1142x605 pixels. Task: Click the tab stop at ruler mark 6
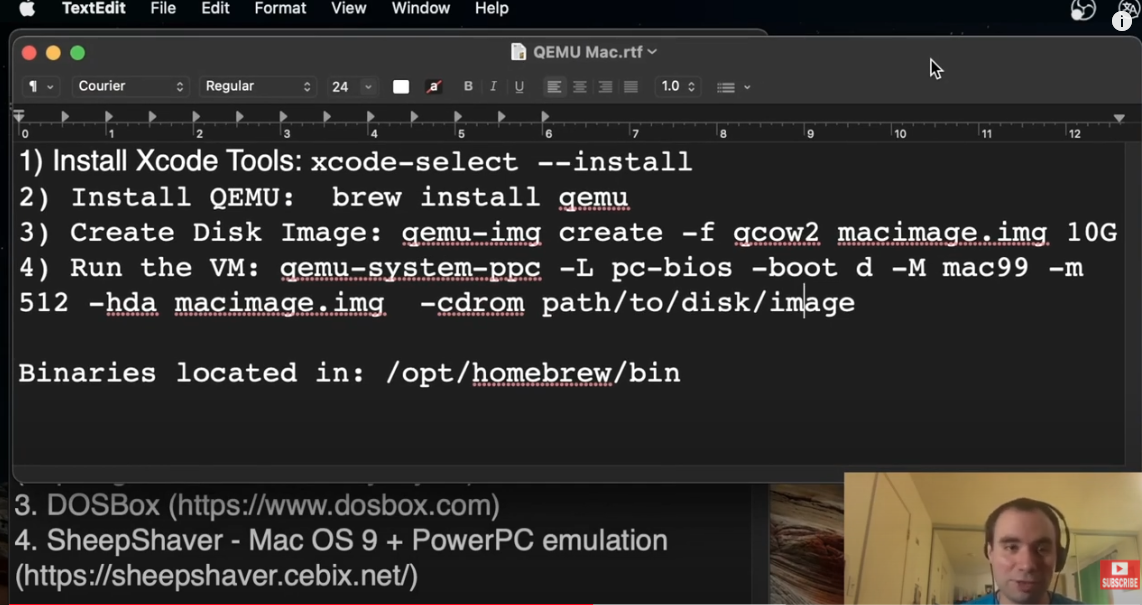click(546, 116)
